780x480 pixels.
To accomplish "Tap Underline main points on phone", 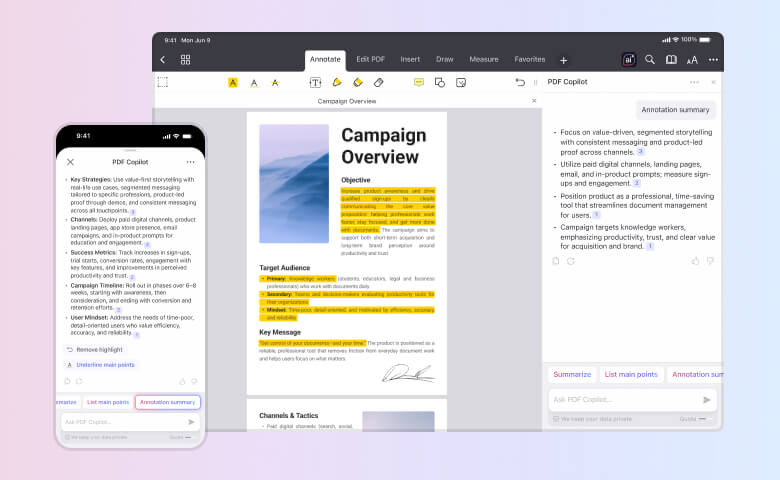I will click(103, 365).
